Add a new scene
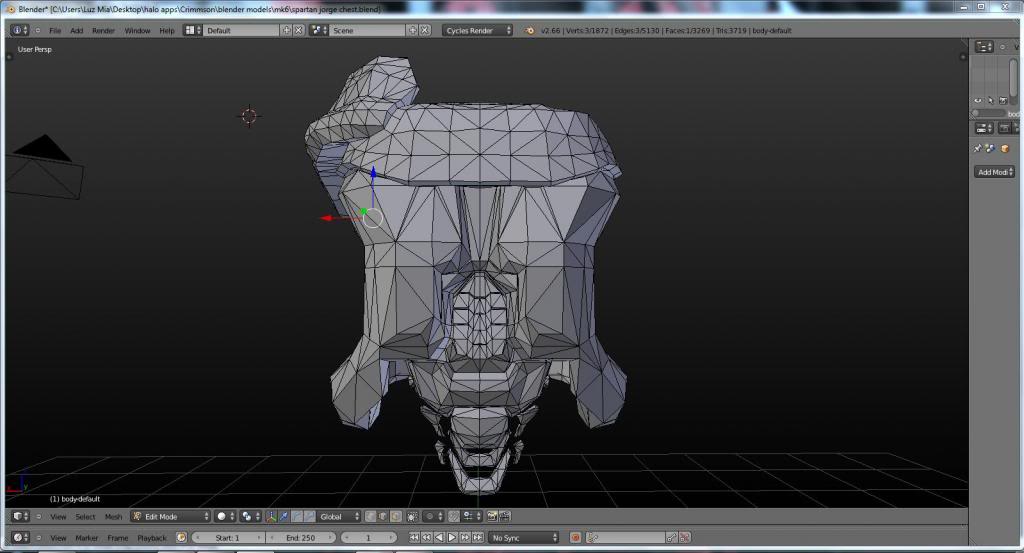This screenshot has width=1024, height=553. click(412, 30)
